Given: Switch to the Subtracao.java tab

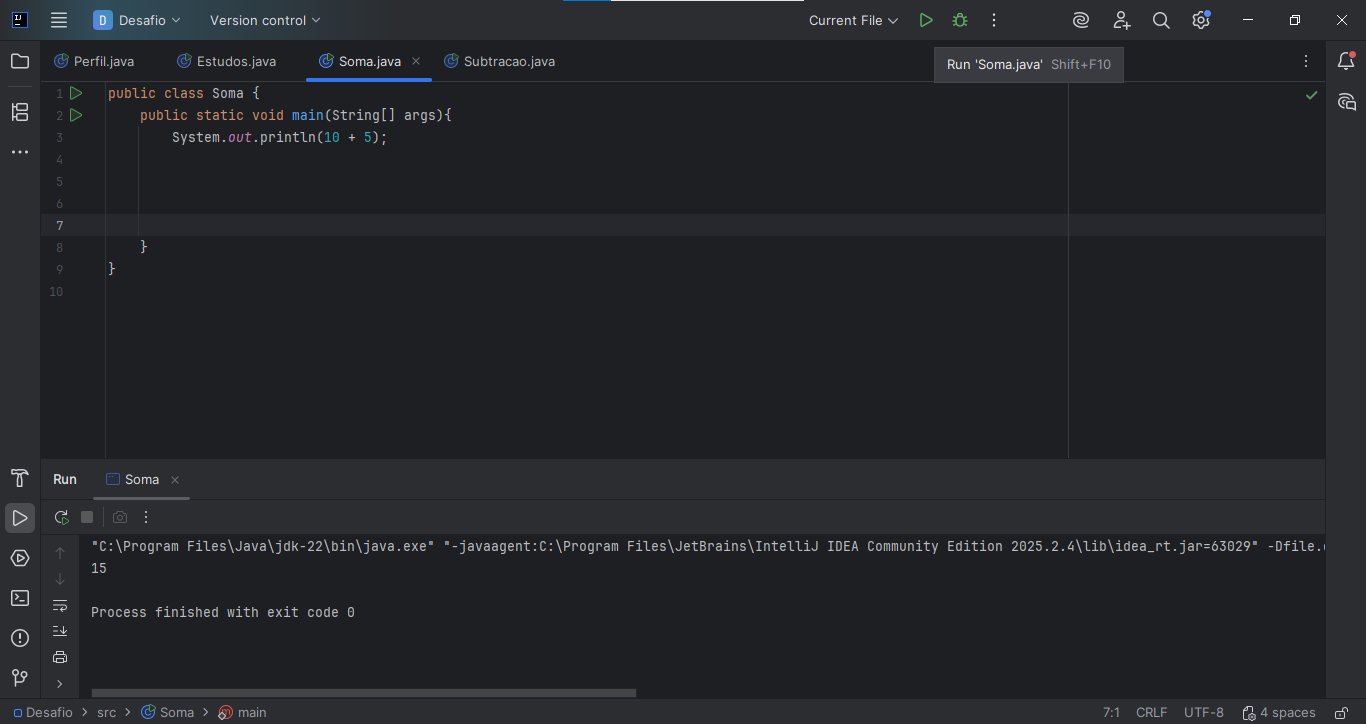Looking at the screenshot, I should click(x=508, y=62).
